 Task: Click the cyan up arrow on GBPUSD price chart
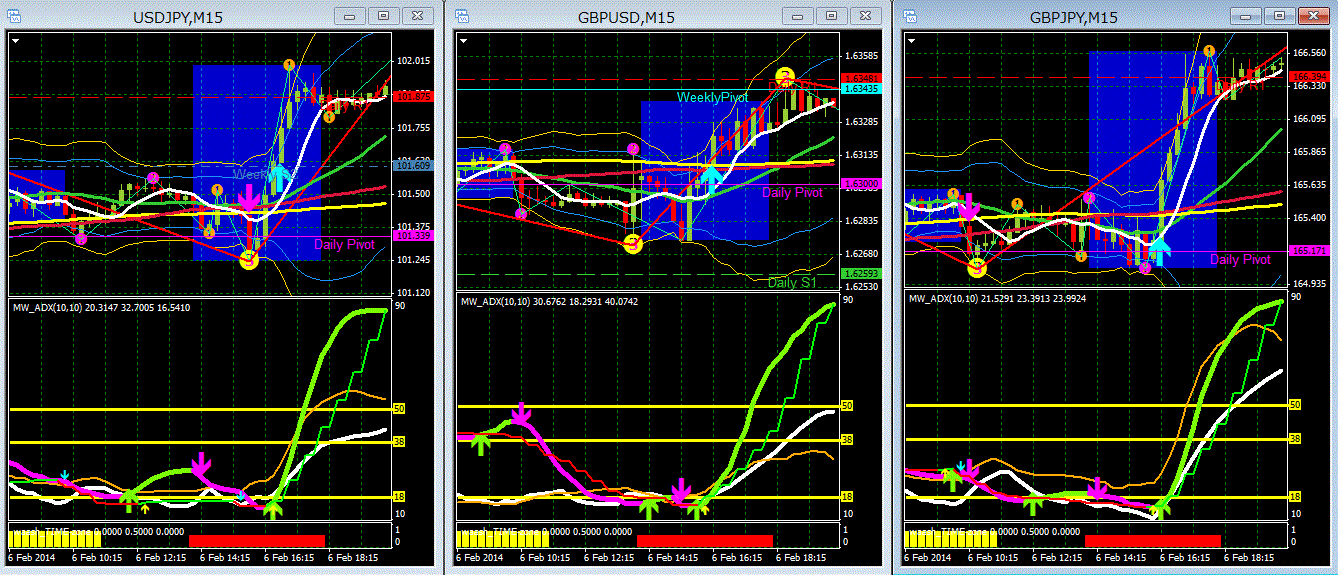point(711,179)
